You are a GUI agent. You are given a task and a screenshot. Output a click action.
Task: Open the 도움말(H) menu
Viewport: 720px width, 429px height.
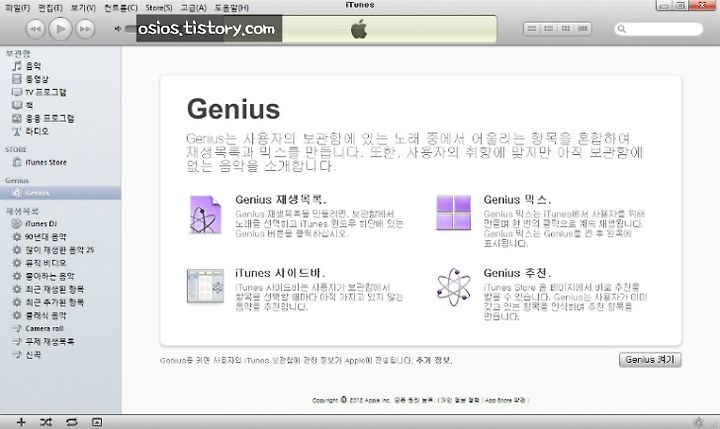231,8
